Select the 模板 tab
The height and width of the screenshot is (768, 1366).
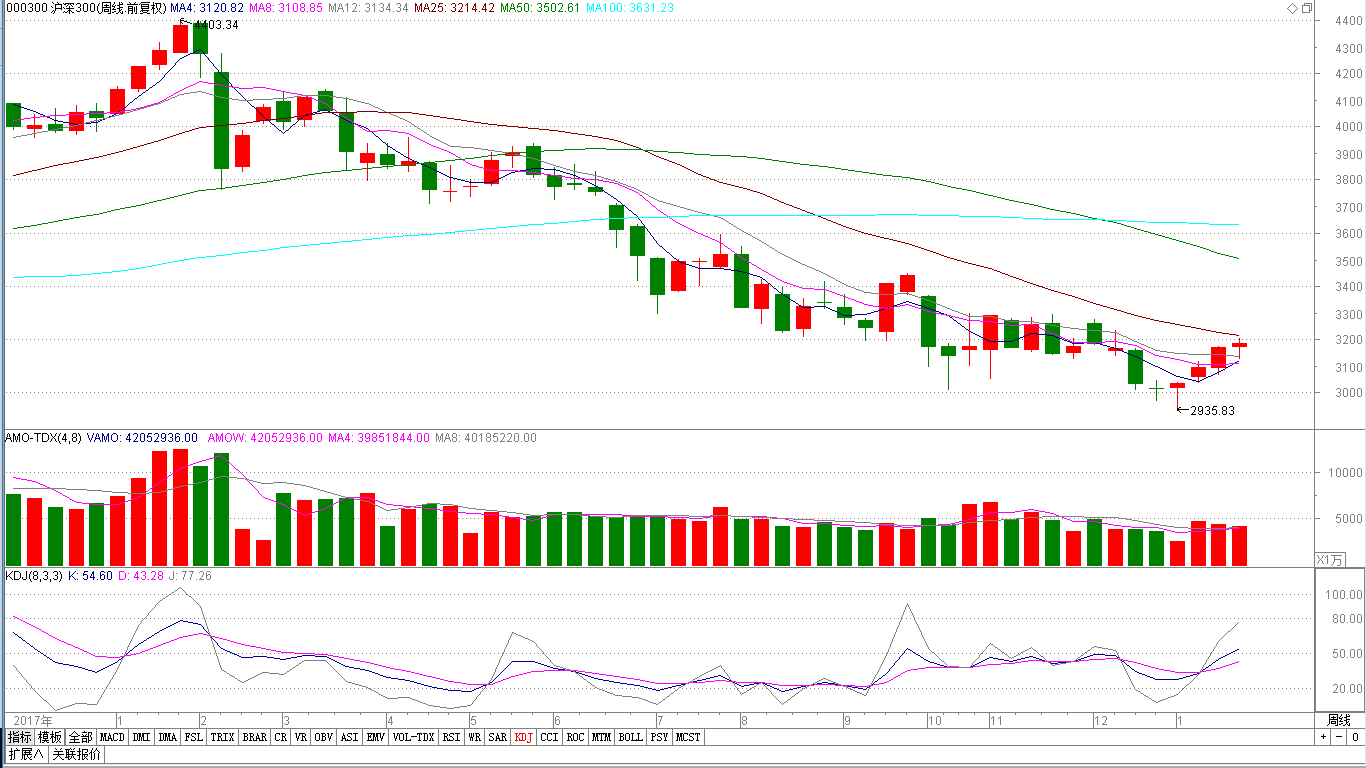point(50,737)
